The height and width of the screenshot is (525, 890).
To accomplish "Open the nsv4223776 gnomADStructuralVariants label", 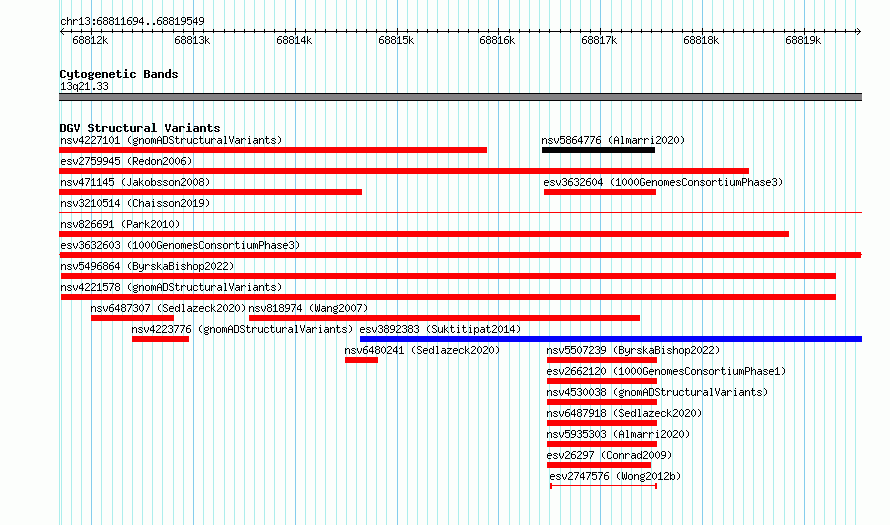I will click(242, 329).
